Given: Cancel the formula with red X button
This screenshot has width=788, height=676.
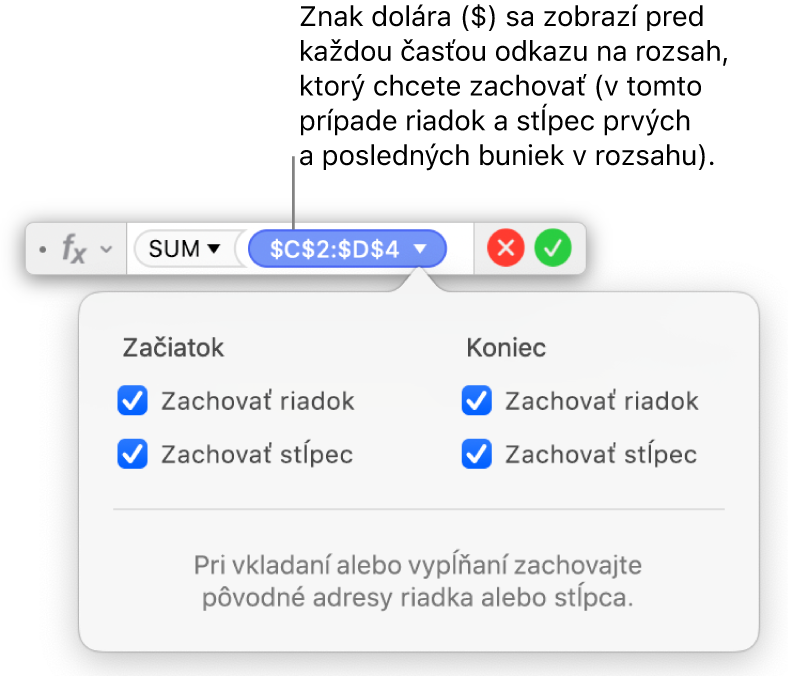Looking at the screenshot, I should (x=505, y=249).
